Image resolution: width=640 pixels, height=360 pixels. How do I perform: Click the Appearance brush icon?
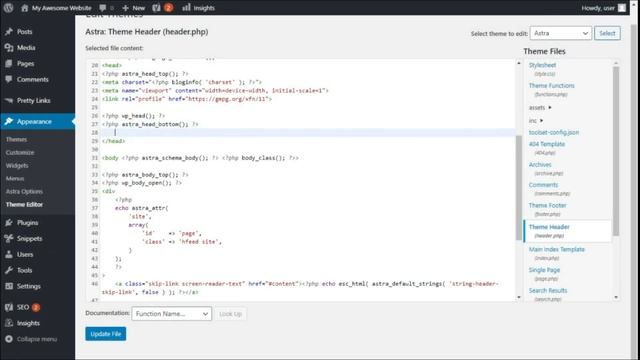click(x=9, y=121)
